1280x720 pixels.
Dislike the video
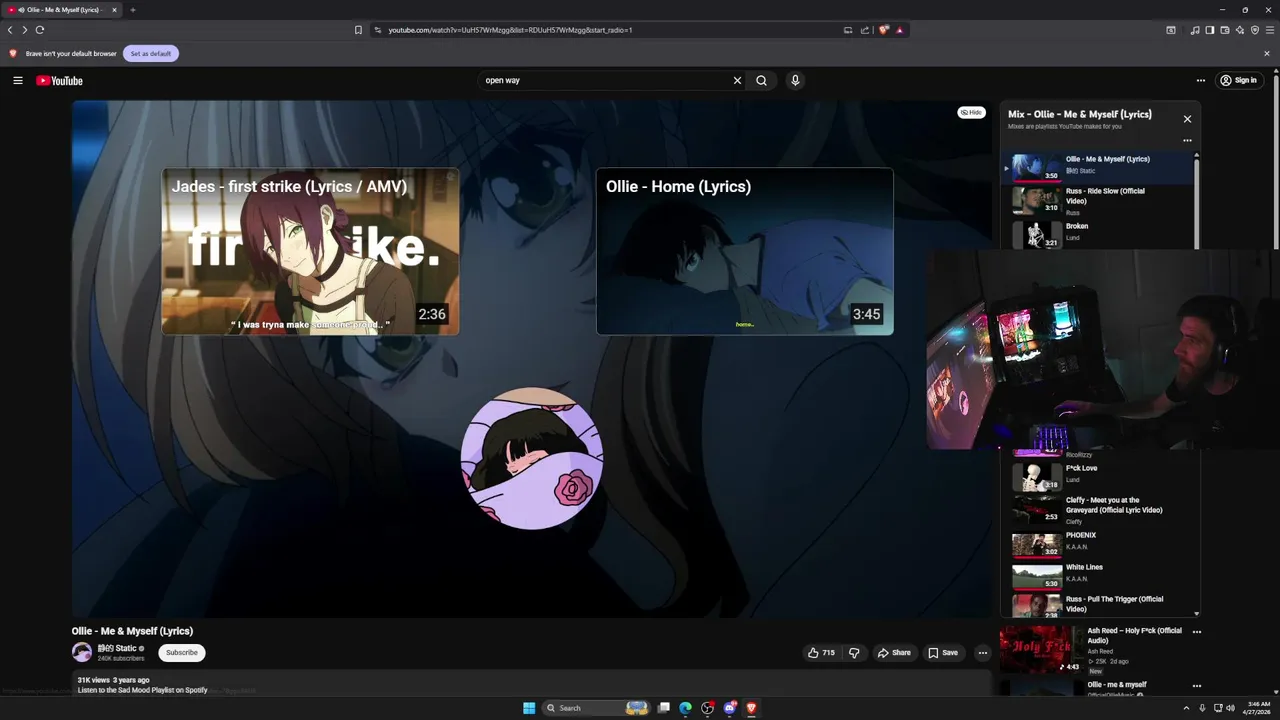coord(854,652)
